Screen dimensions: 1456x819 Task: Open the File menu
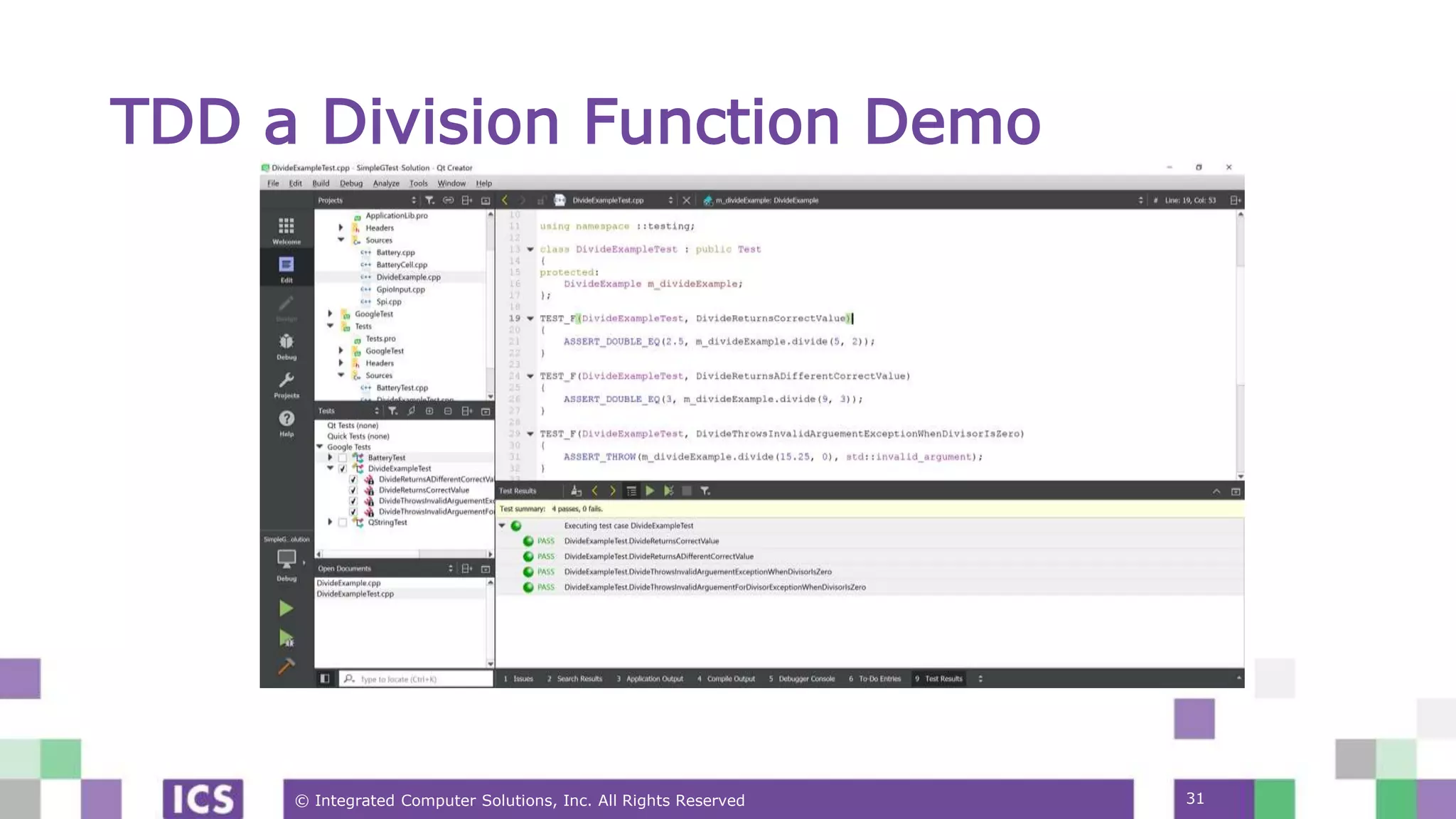[x=273, y=183]
